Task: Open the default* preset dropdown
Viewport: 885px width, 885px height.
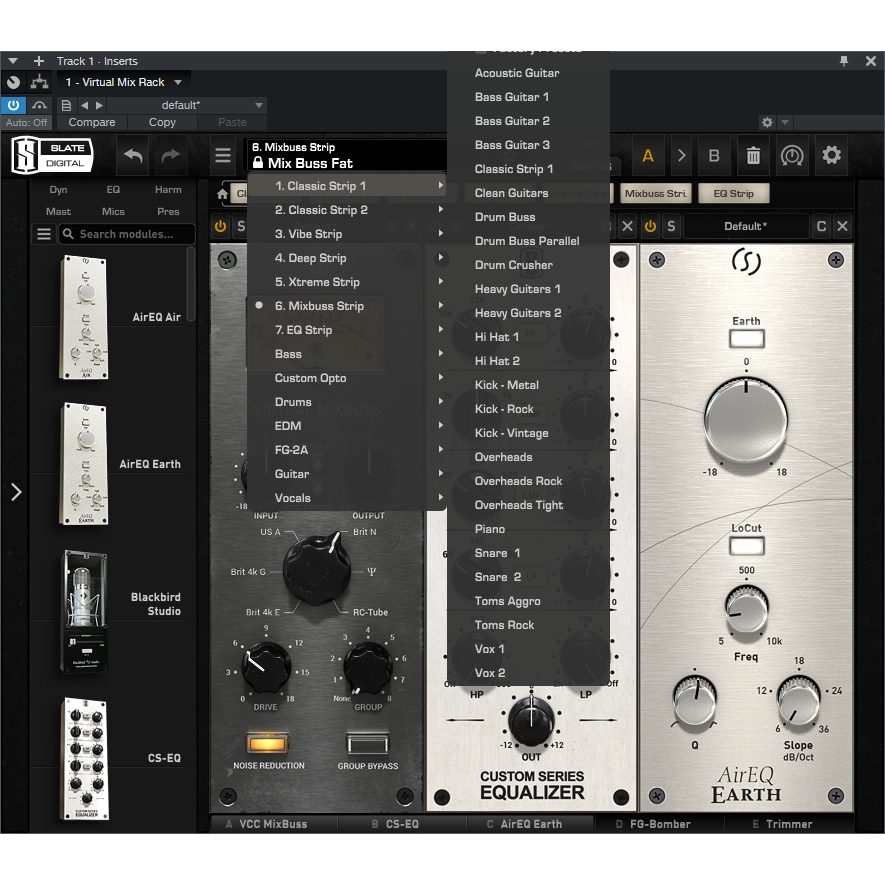Action: [259, 105]
